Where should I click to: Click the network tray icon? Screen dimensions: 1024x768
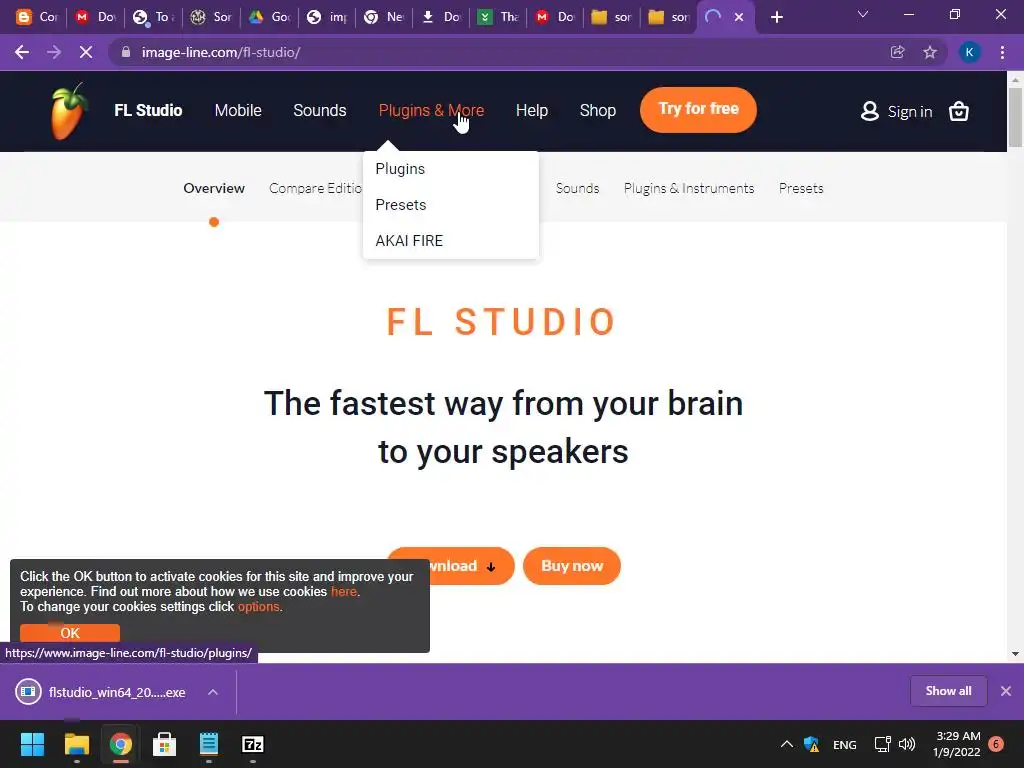coord(882,744)
